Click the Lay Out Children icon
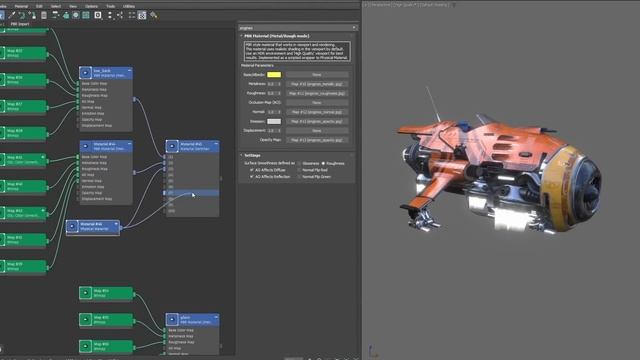Viewport: 640px width, 360px height. point(120,16)
